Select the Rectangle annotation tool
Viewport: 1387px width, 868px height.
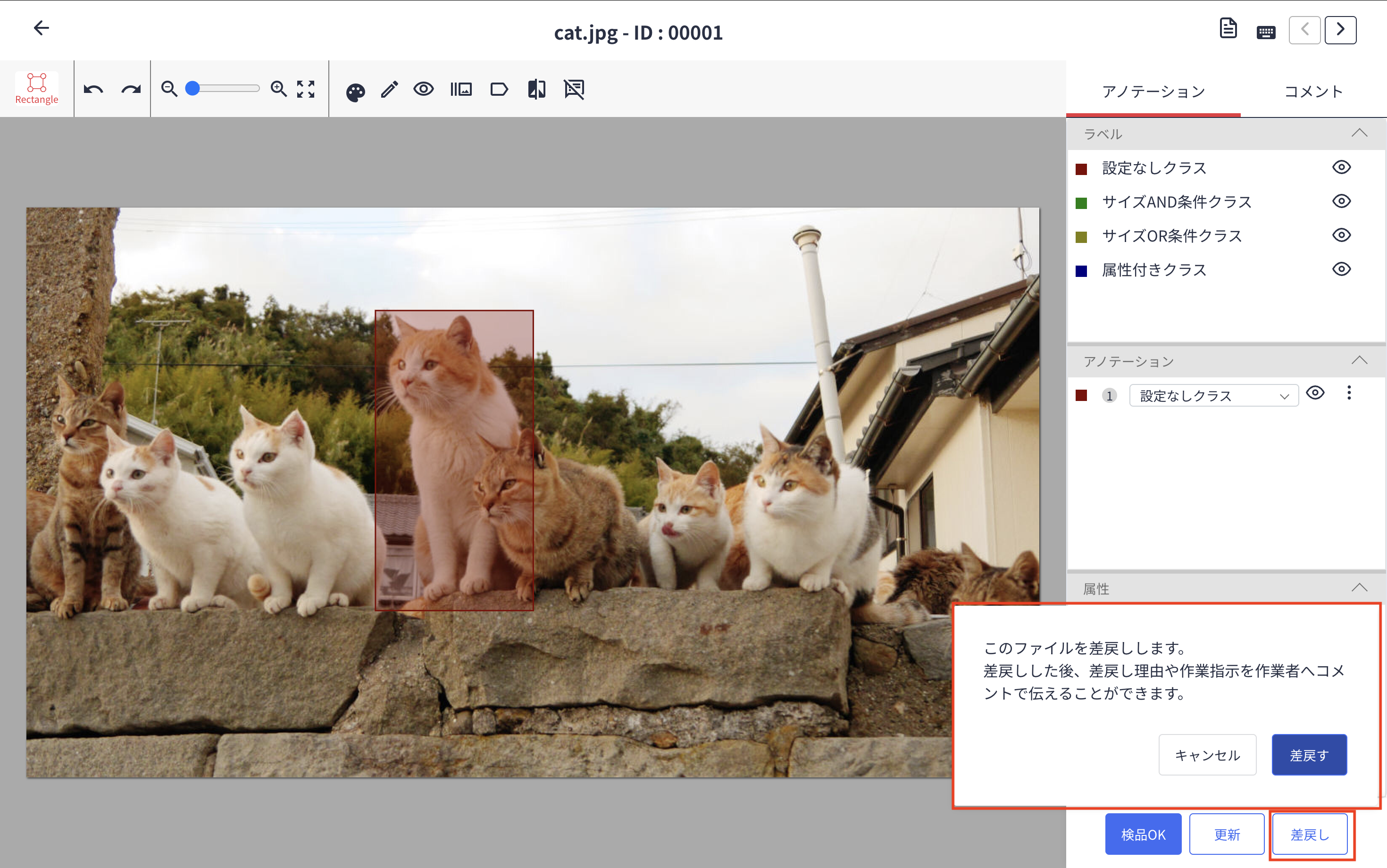37,88
